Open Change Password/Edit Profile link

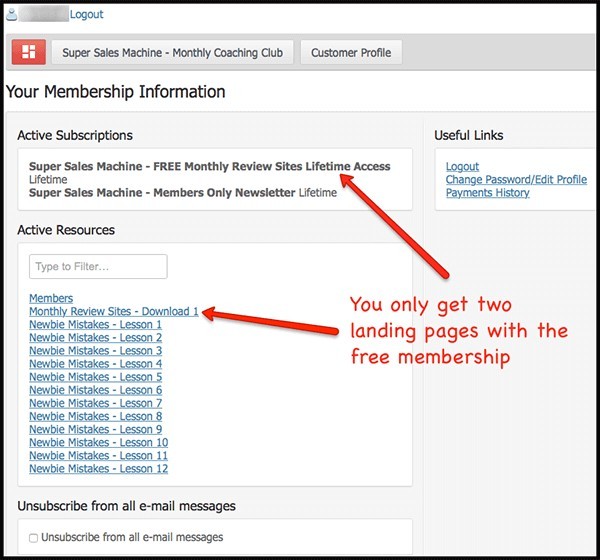point(516,180)
